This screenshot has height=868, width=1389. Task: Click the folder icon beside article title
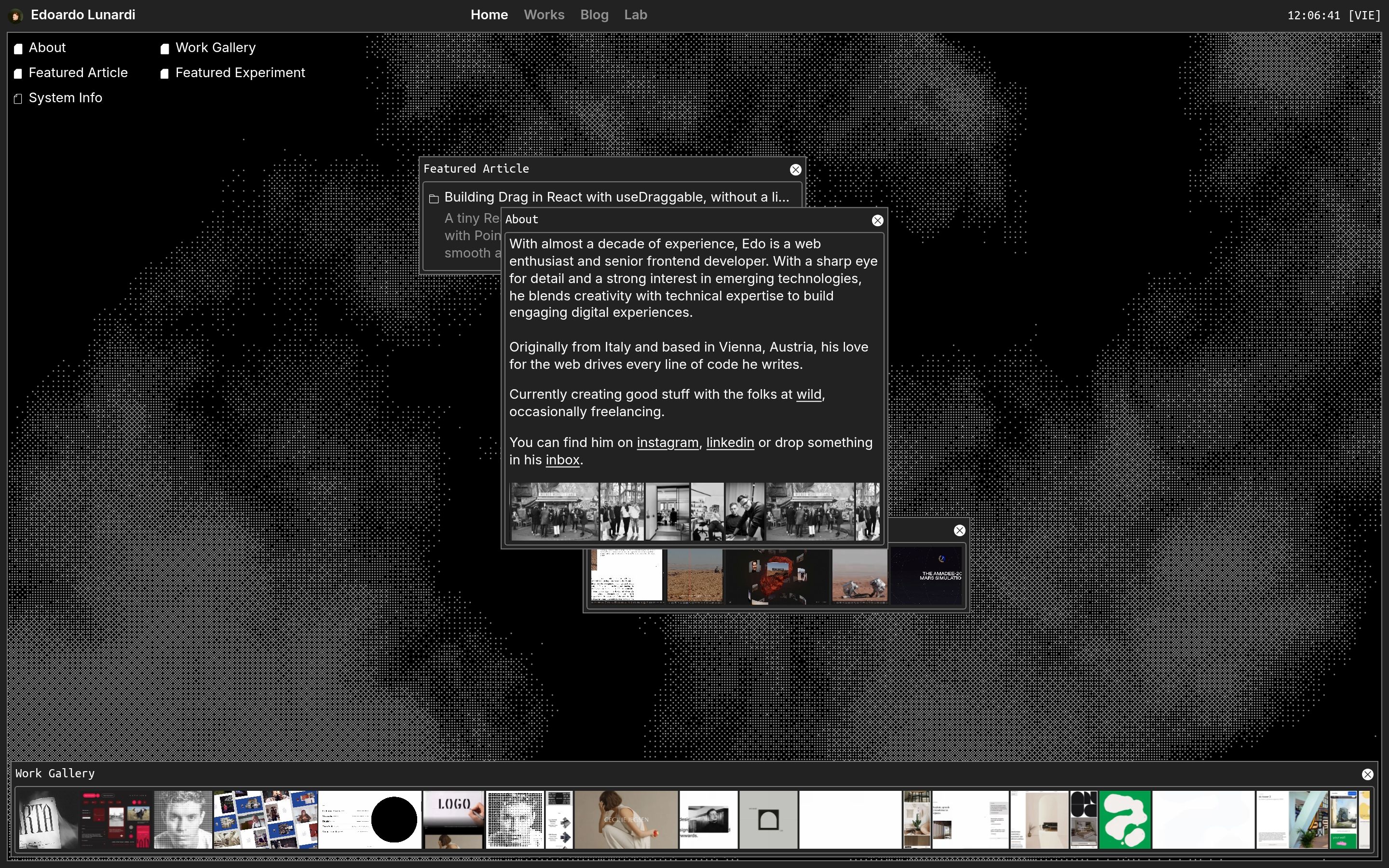[434, 199]
